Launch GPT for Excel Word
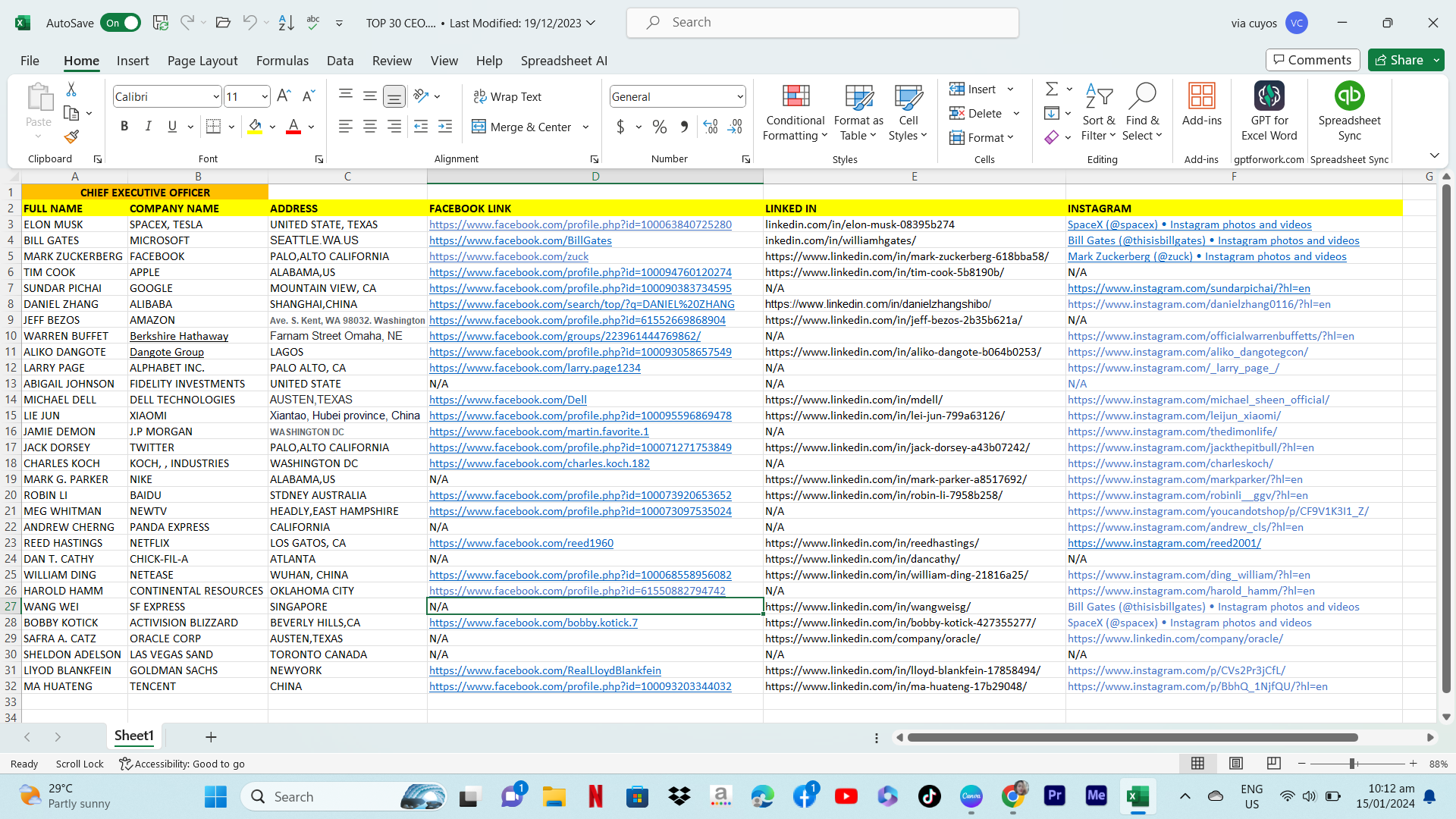Screen dimensions: 1456x819 [1269, 112]
